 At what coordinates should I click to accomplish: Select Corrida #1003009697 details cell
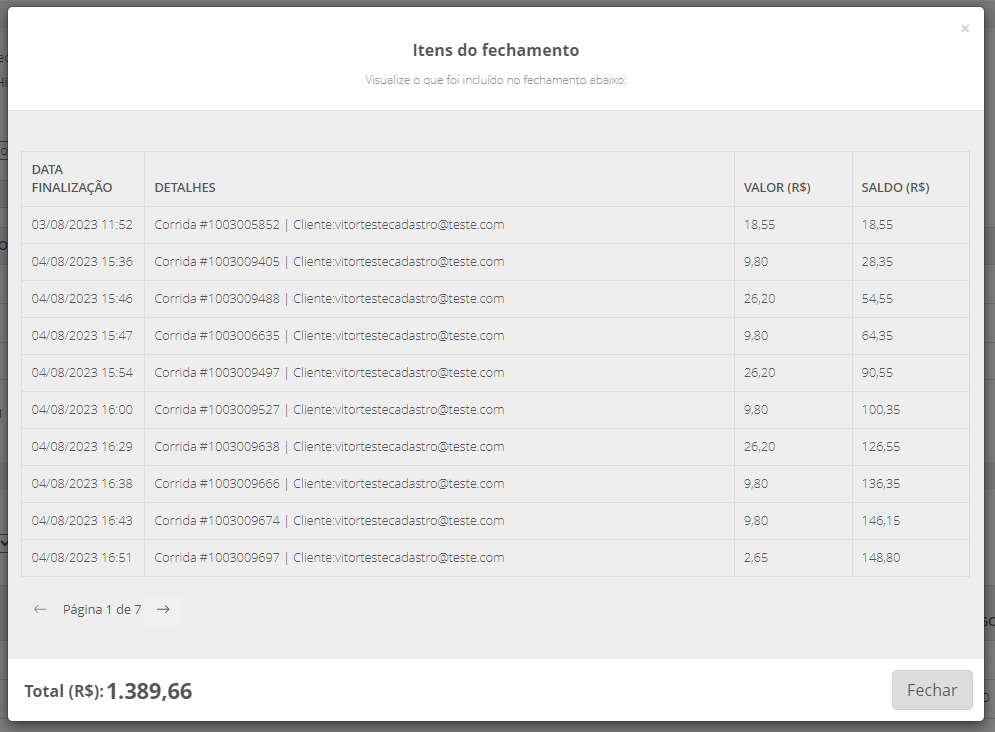coord(439,558)
